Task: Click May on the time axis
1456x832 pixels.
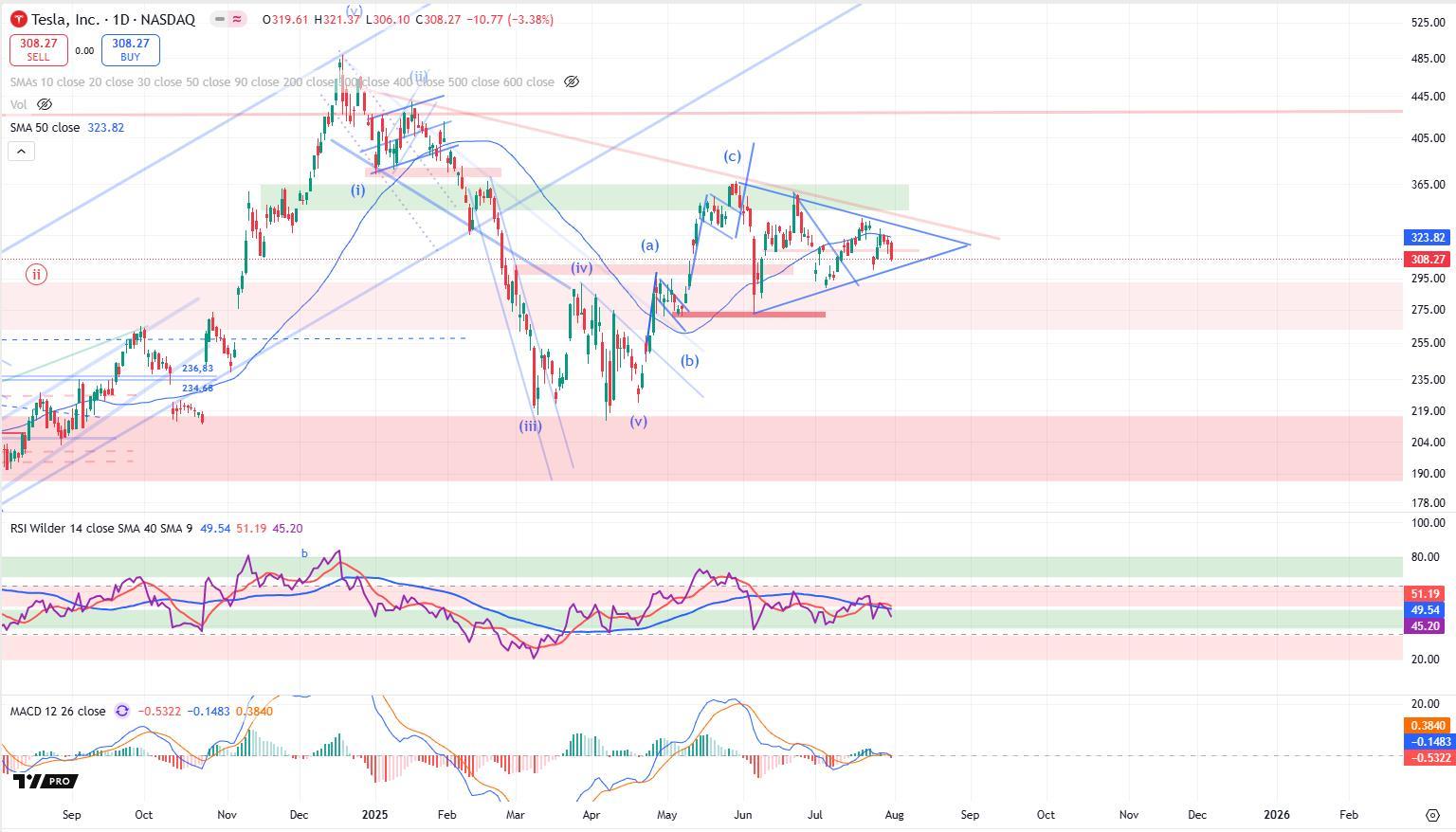Action: click(x=667, y=814)
